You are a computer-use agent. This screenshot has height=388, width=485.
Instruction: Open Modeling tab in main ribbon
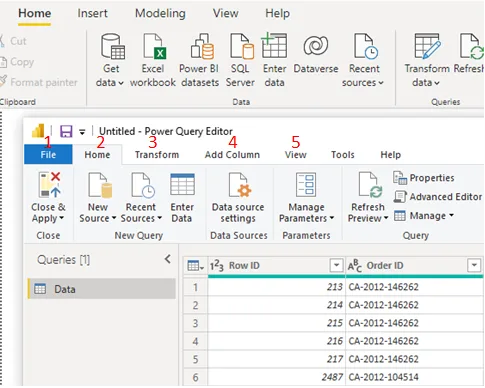(160, 13)
